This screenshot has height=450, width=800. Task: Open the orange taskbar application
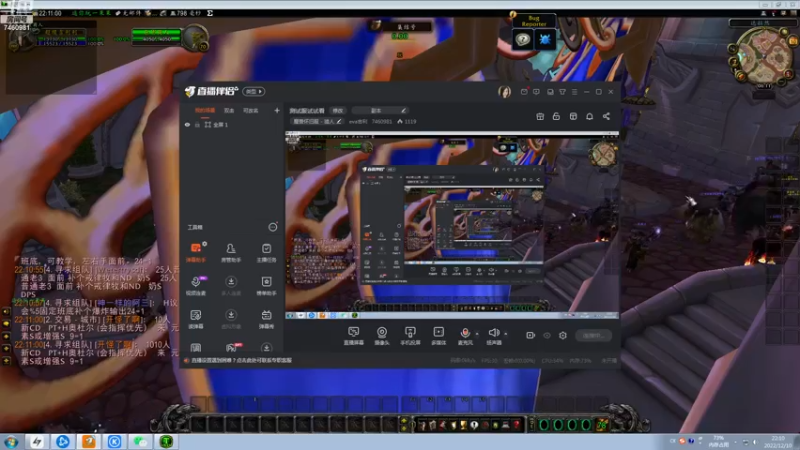(89, 442)
